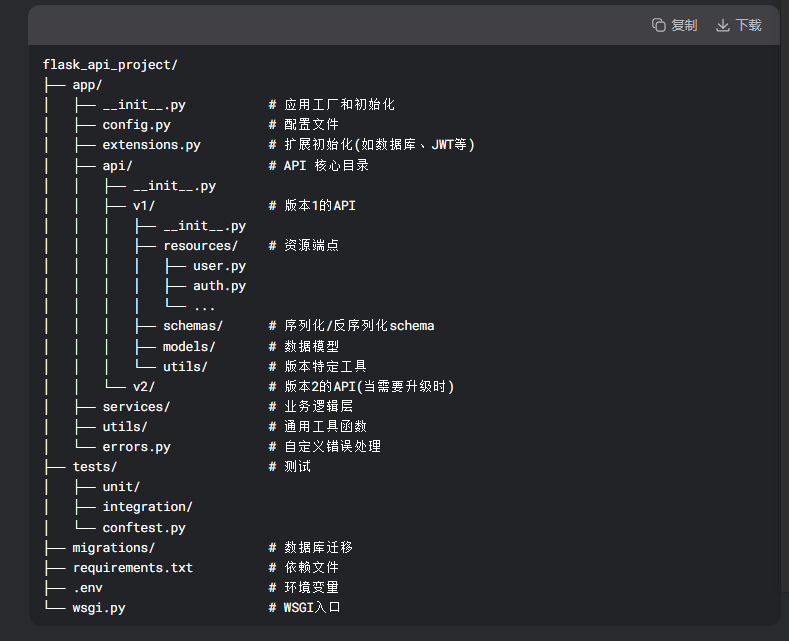
Task: Click the models/ directory entry
Action: click(189, 347)
